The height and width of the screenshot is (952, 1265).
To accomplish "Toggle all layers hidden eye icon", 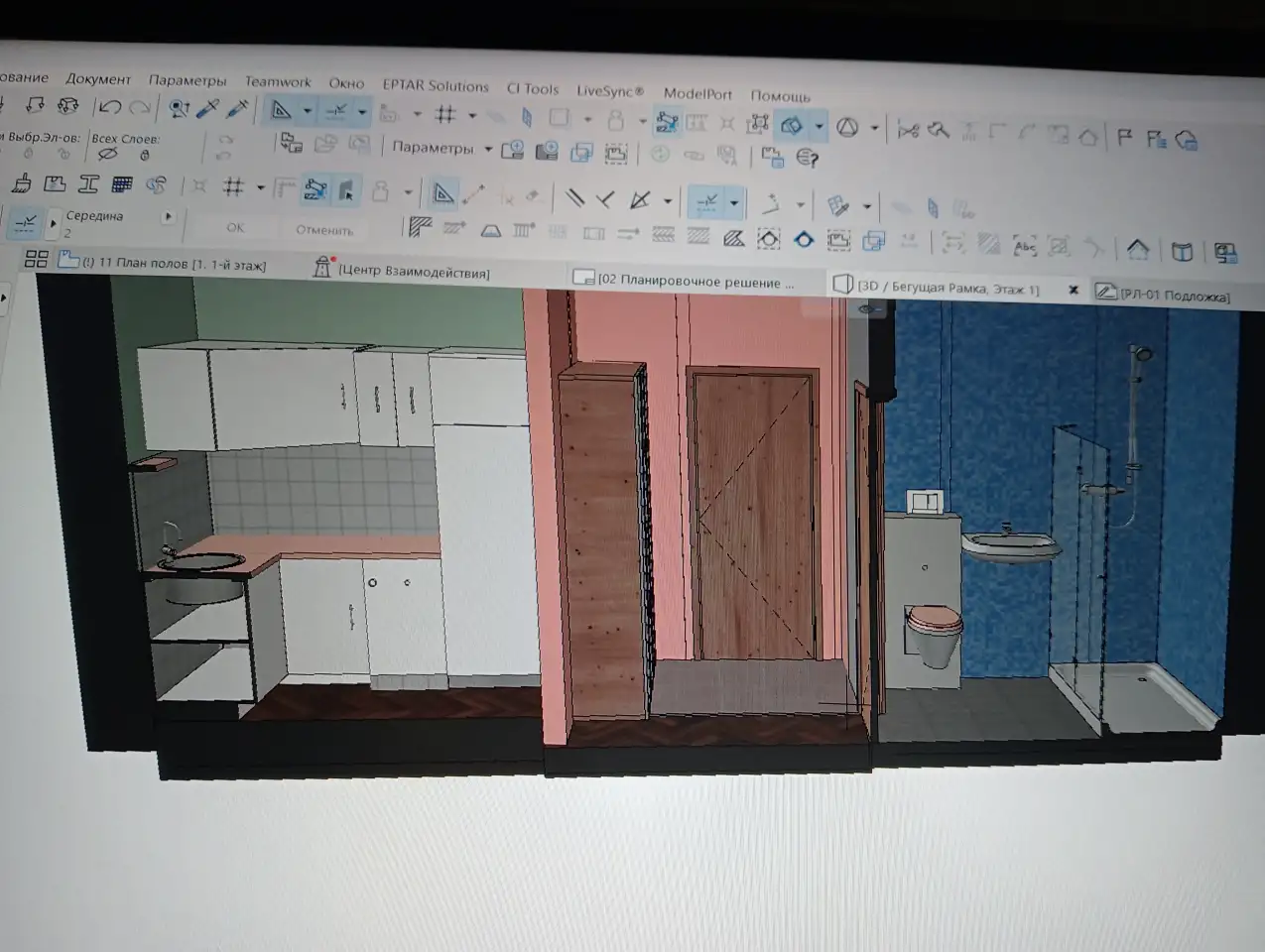I will click(x=108, y=154).
